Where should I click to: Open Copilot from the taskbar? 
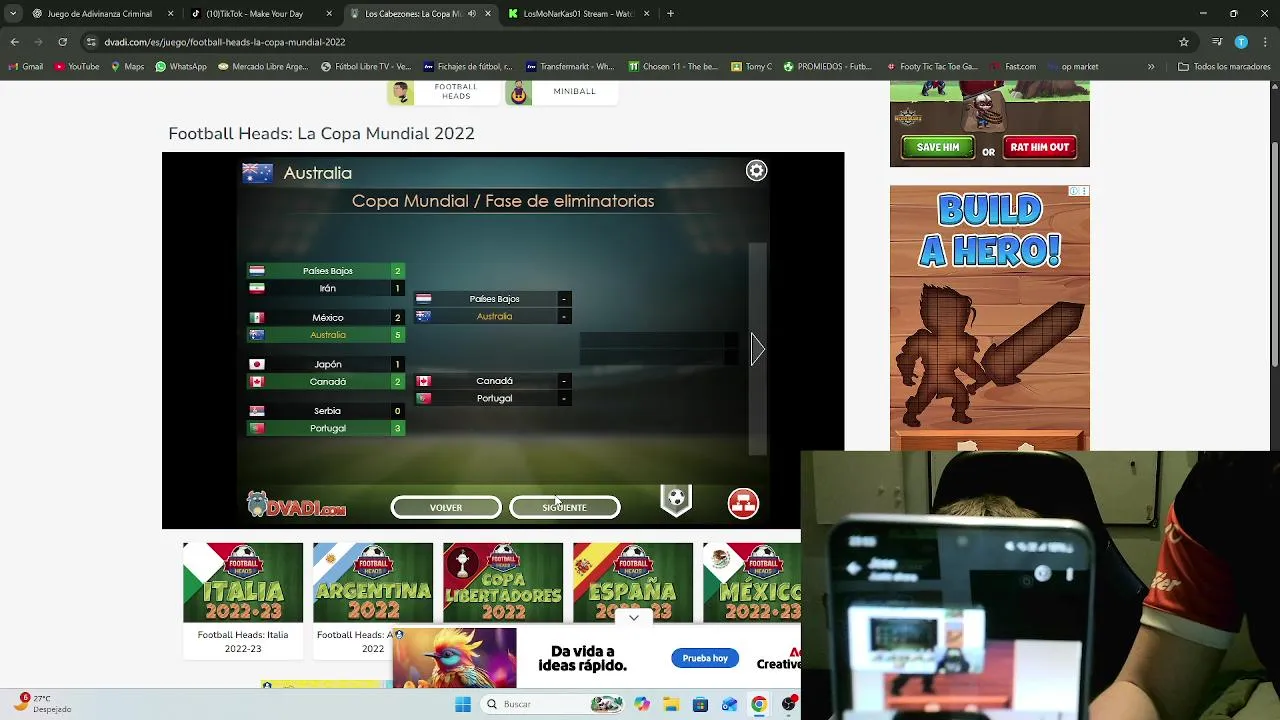(x=641, y=704)
